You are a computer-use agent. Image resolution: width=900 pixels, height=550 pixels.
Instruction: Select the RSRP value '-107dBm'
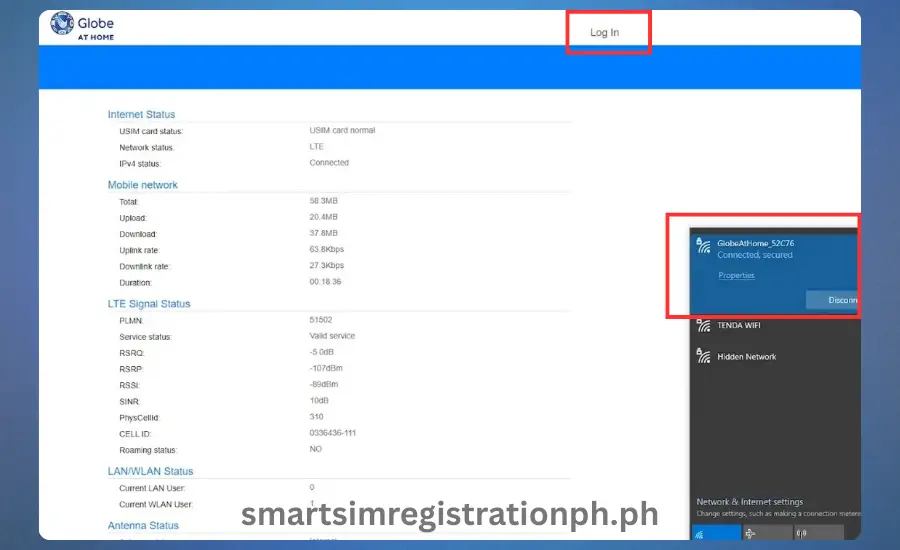click(x=325, y=368)
